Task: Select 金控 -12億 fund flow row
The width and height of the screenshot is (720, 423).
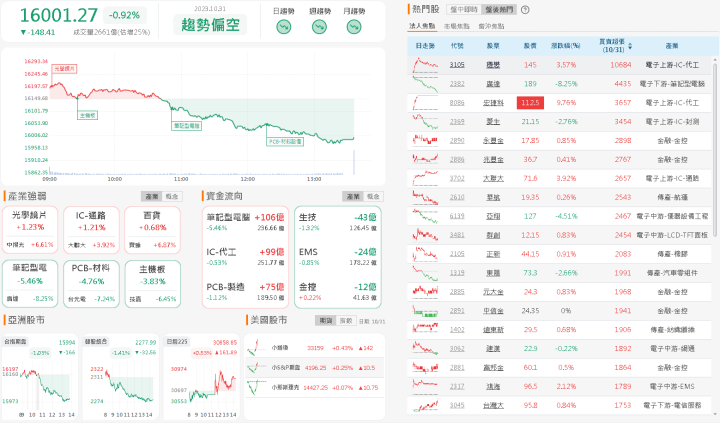Action: (338, 291)
